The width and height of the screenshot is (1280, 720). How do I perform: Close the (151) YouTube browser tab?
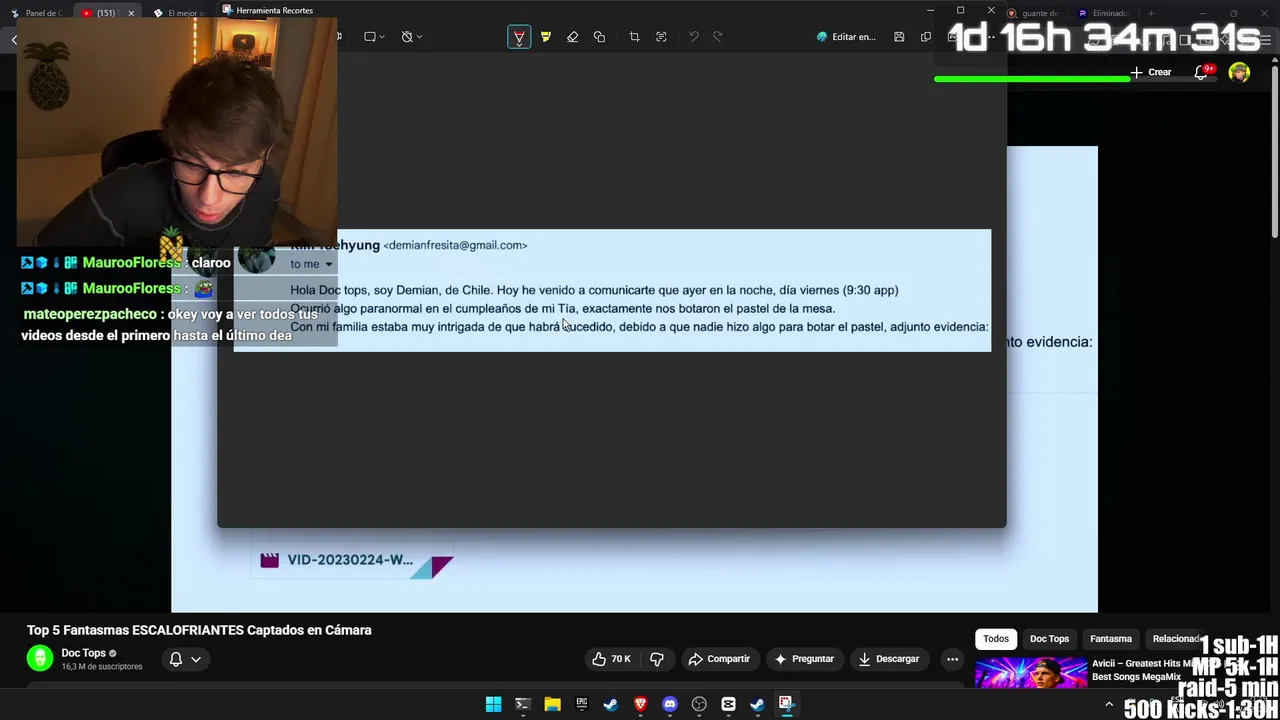click(x=130, y=13)
